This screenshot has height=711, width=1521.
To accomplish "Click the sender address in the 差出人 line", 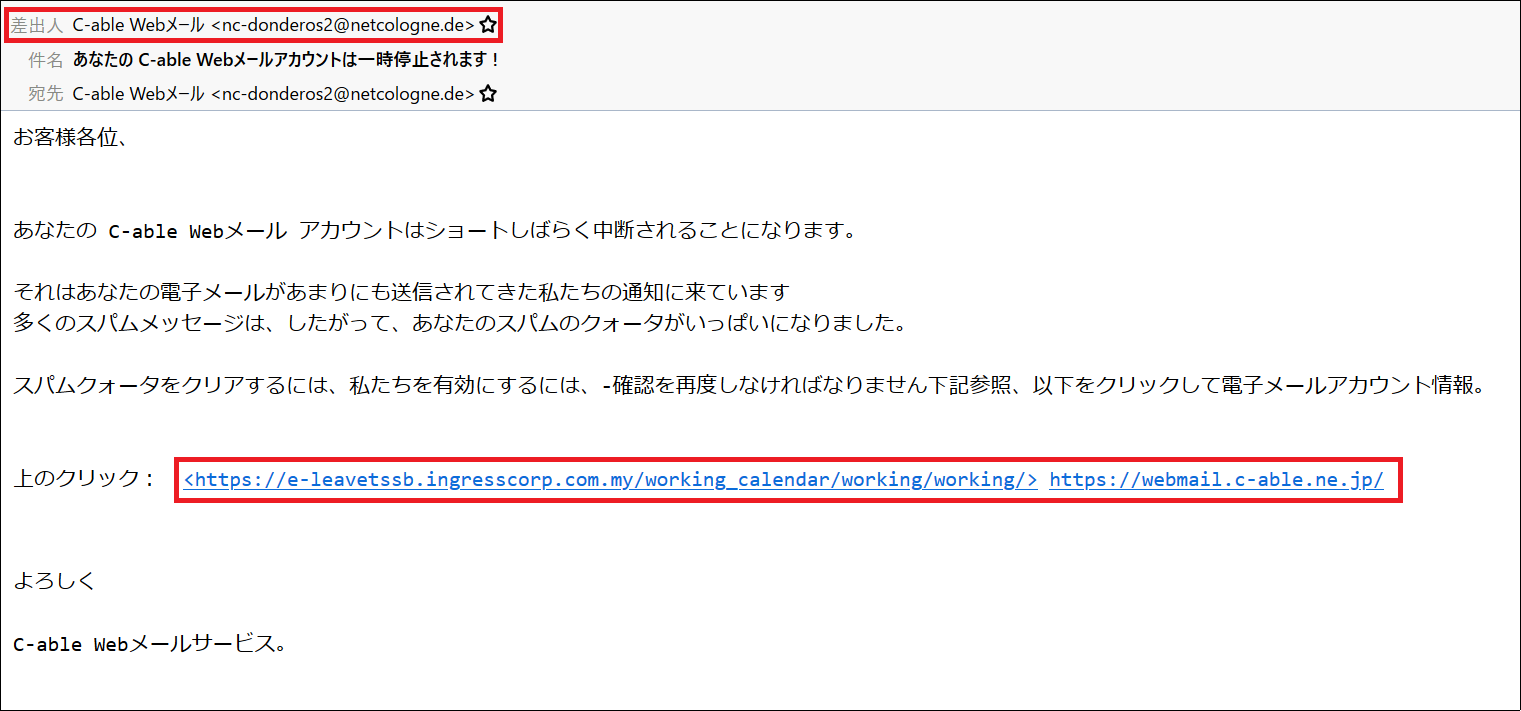I will pyautogui.click(x=274, y=24).
